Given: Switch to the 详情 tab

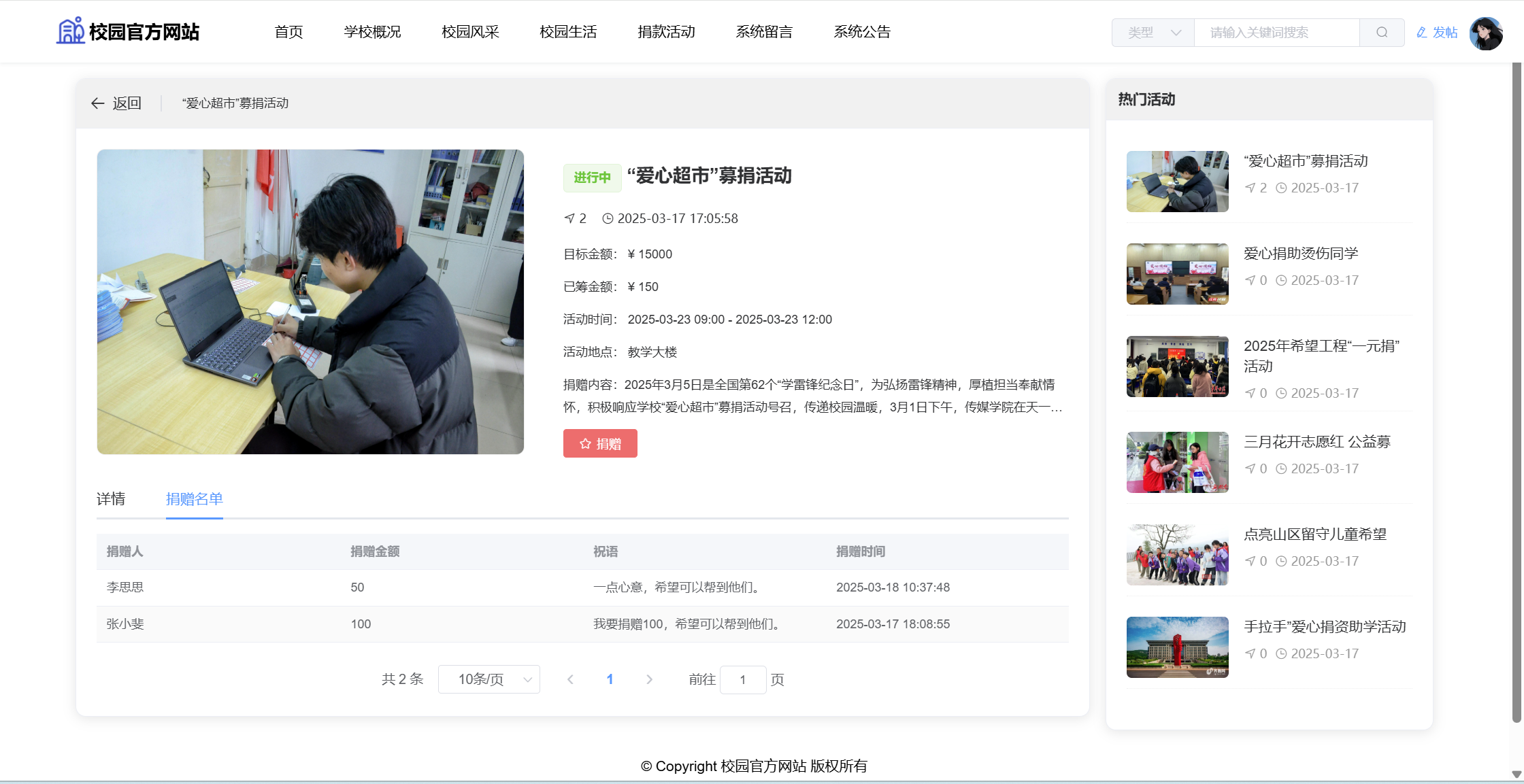Looking at the screenshot, I should [111, 499].
